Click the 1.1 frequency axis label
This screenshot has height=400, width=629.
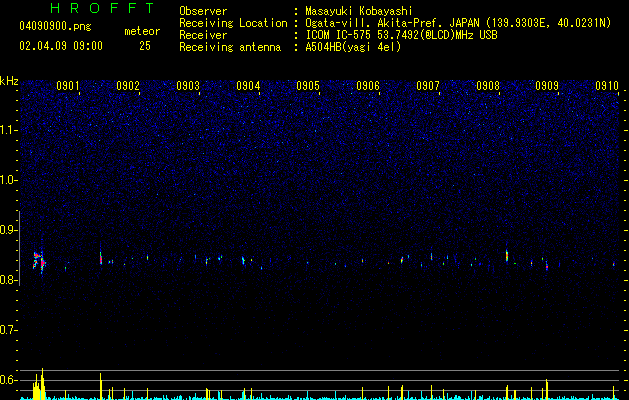coord(8,130)
